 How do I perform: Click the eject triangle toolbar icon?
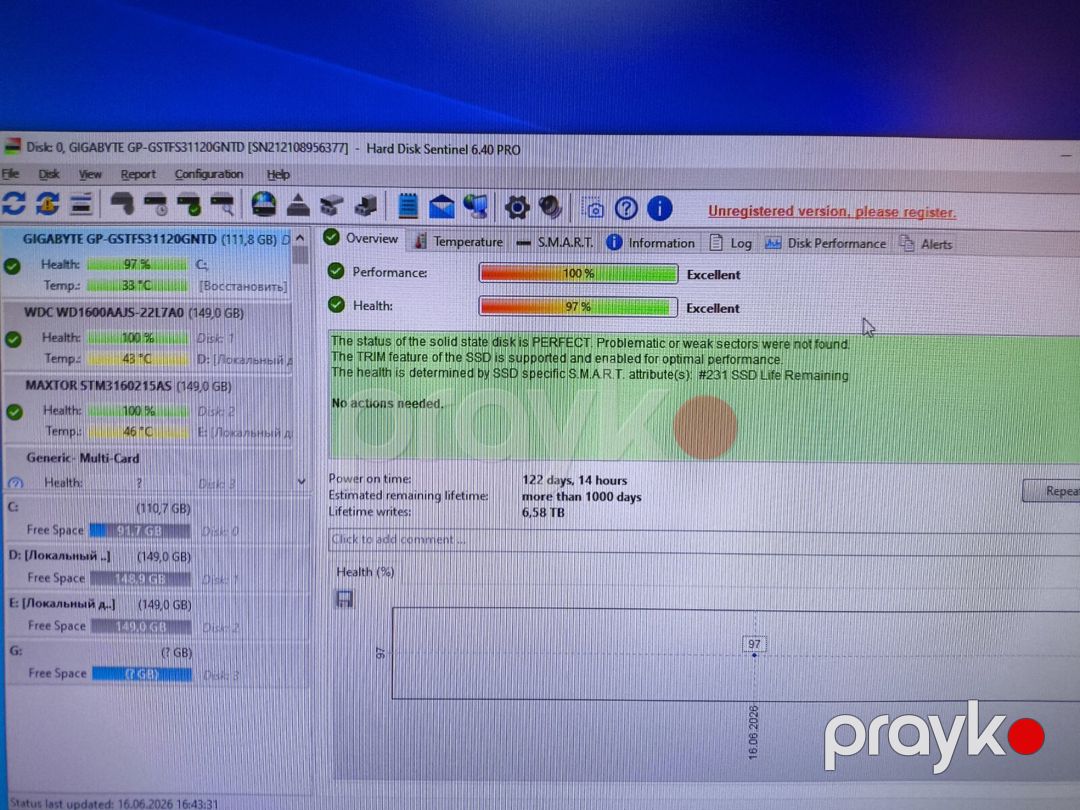tap(298, 205)
